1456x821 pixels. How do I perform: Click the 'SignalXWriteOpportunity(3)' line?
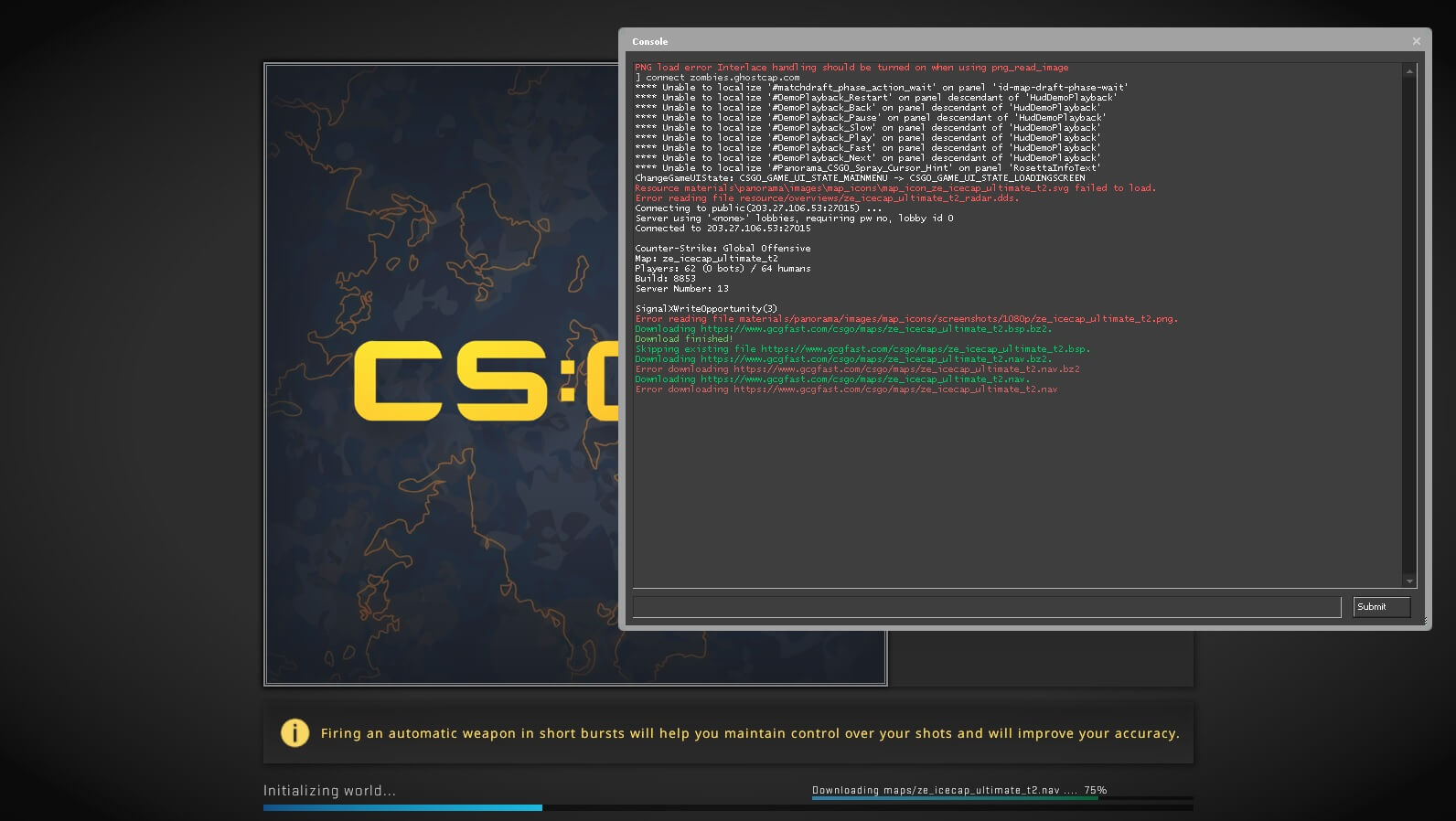(x=706, y=309)
